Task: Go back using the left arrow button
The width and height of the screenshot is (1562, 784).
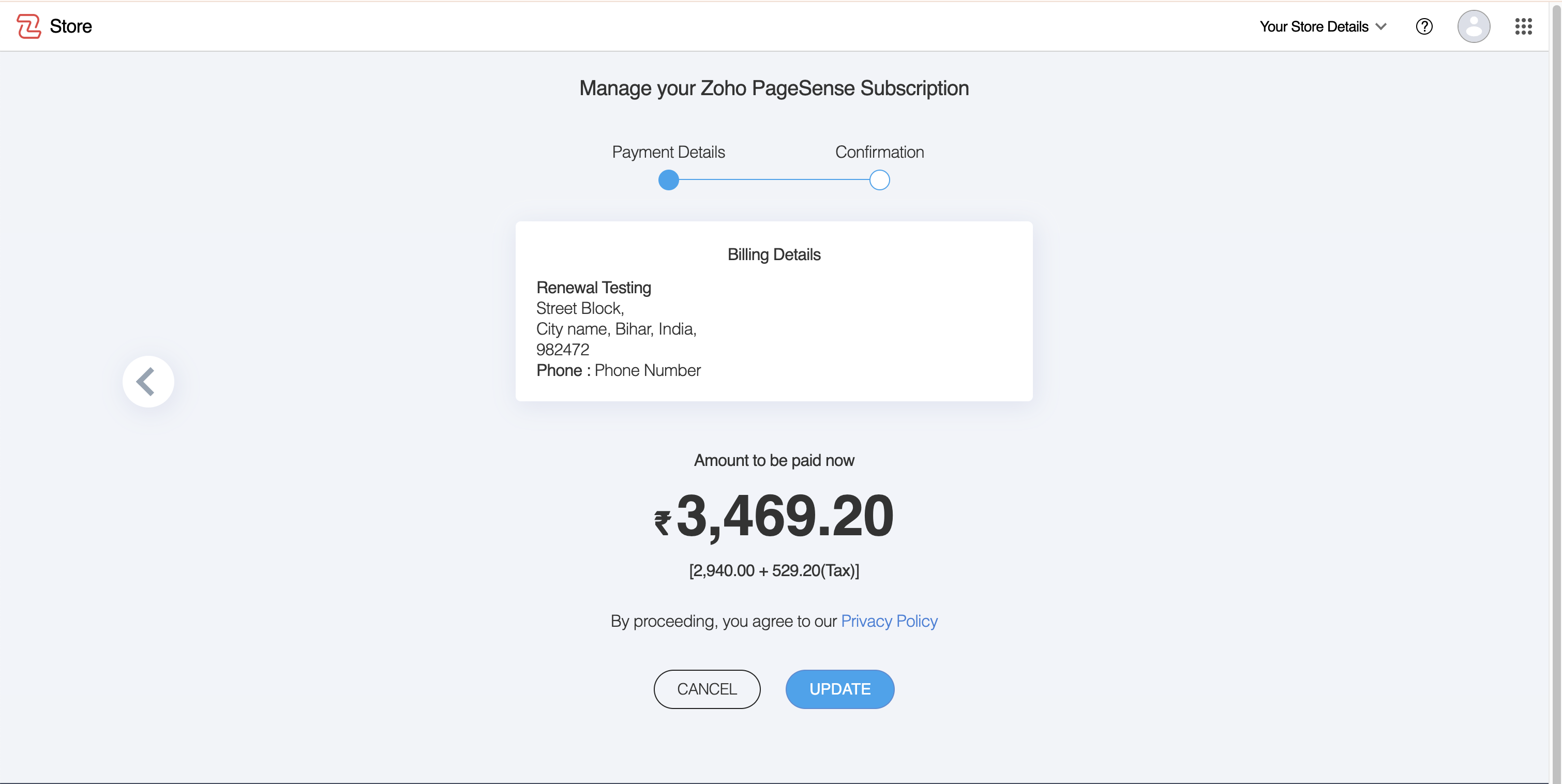Action: click(148, 381)
